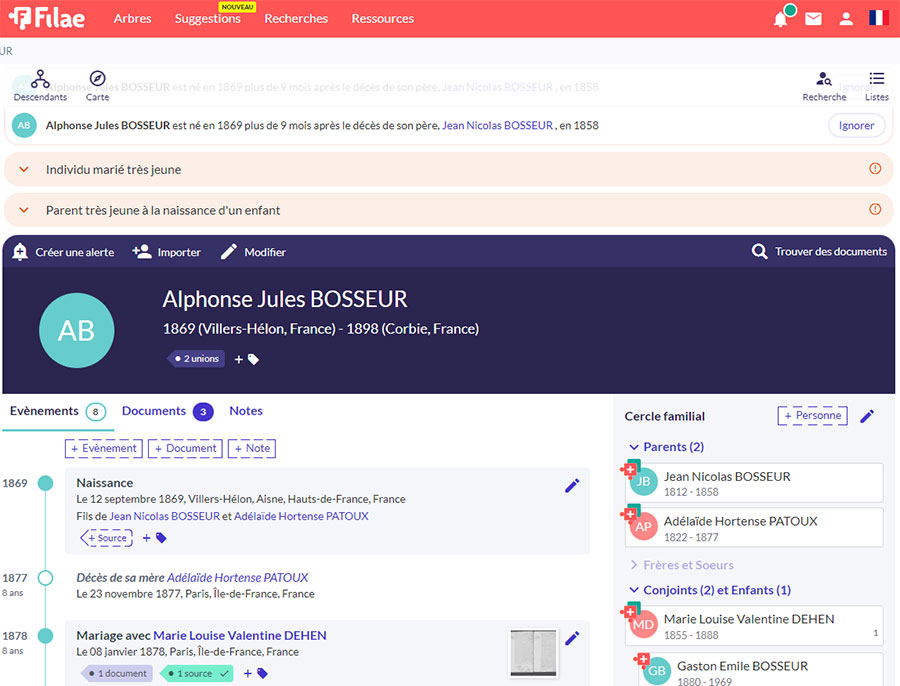Click the Ignorer button
This screenshot has width=900, height=686.
[856, 126]
